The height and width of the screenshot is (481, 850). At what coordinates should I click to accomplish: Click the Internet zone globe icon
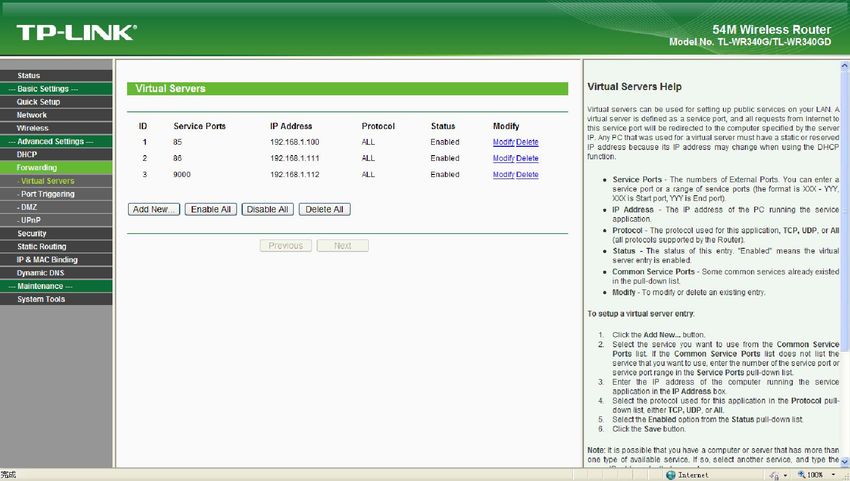pyautogui.click(x=671, y=475)
